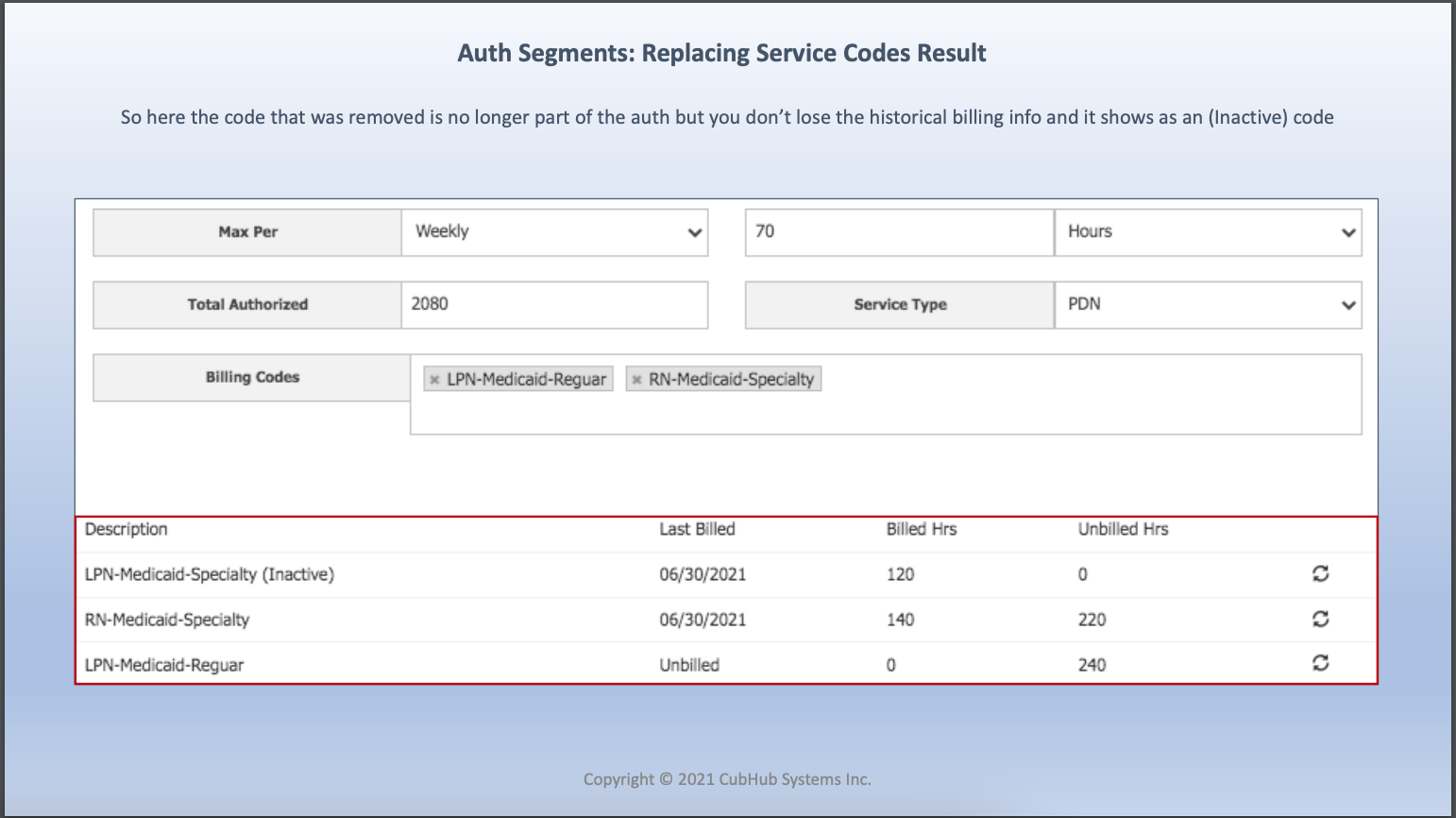Select LPN-Medicaid-Specialty (Inactive) description
Screen dimensions: 1456x818
pyautogui.click(x=210, y=574)
